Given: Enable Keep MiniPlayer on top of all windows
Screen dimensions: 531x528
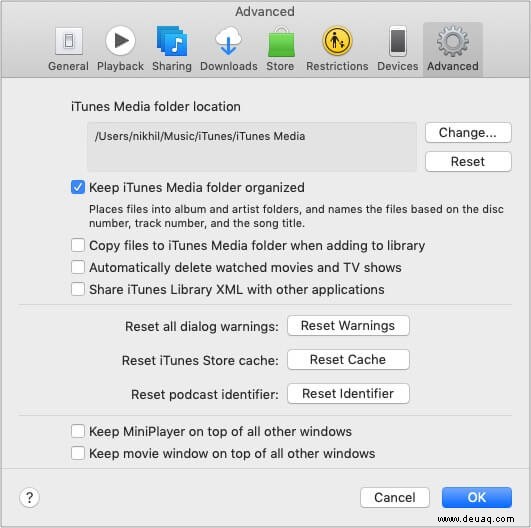Looking at the screenshot, I should [78, 431].
